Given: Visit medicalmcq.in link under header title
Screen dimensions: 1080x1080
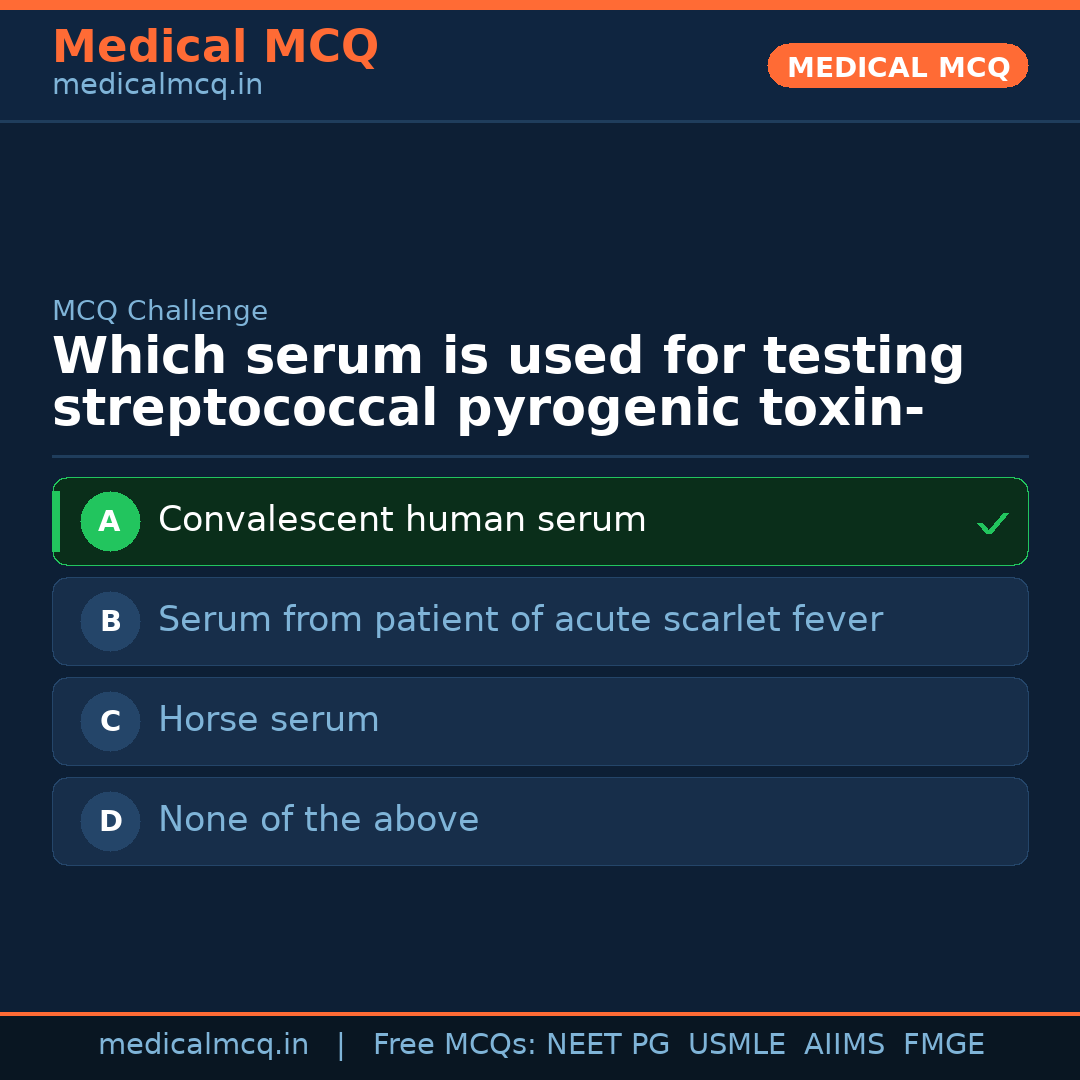Looking at the screenshot, I should click(x=157, y=85).
